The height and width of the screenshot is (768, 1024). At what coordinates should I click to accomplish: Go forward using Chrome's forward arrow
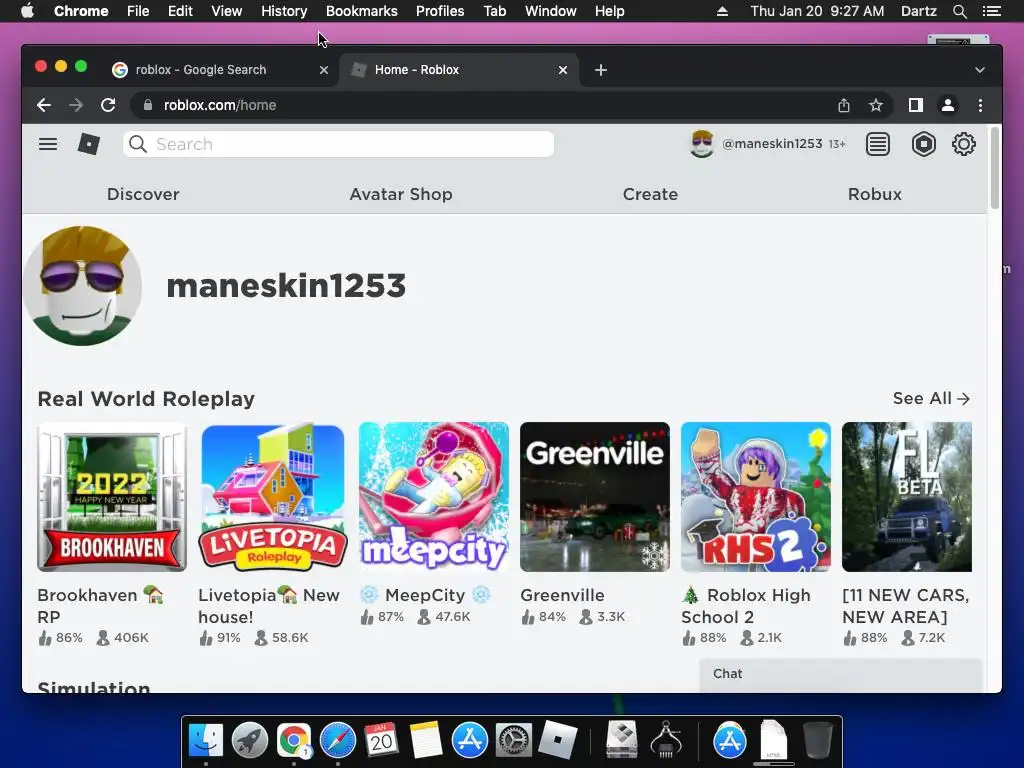tap(76, 105)
